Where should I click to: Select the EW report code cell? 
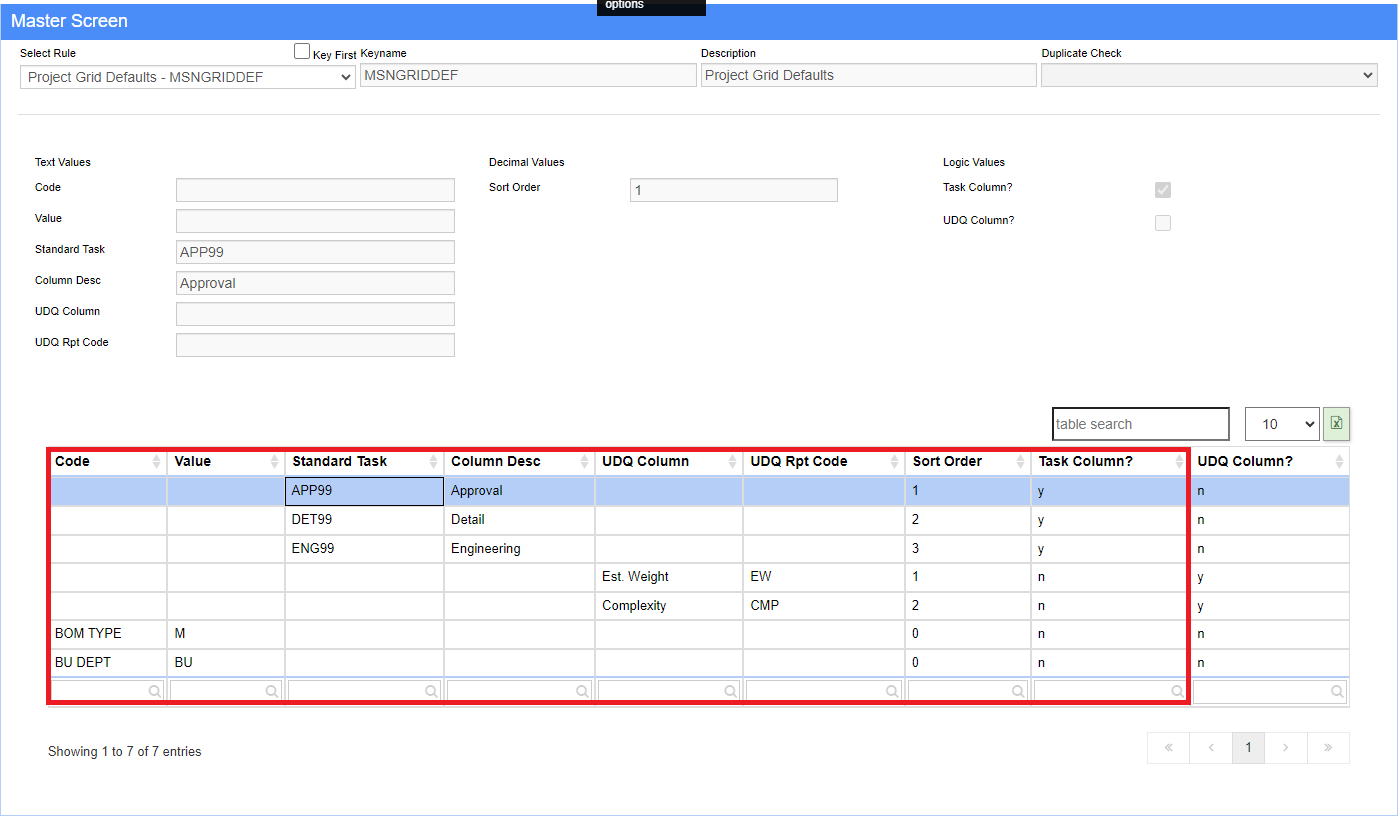tap(824, 577)
